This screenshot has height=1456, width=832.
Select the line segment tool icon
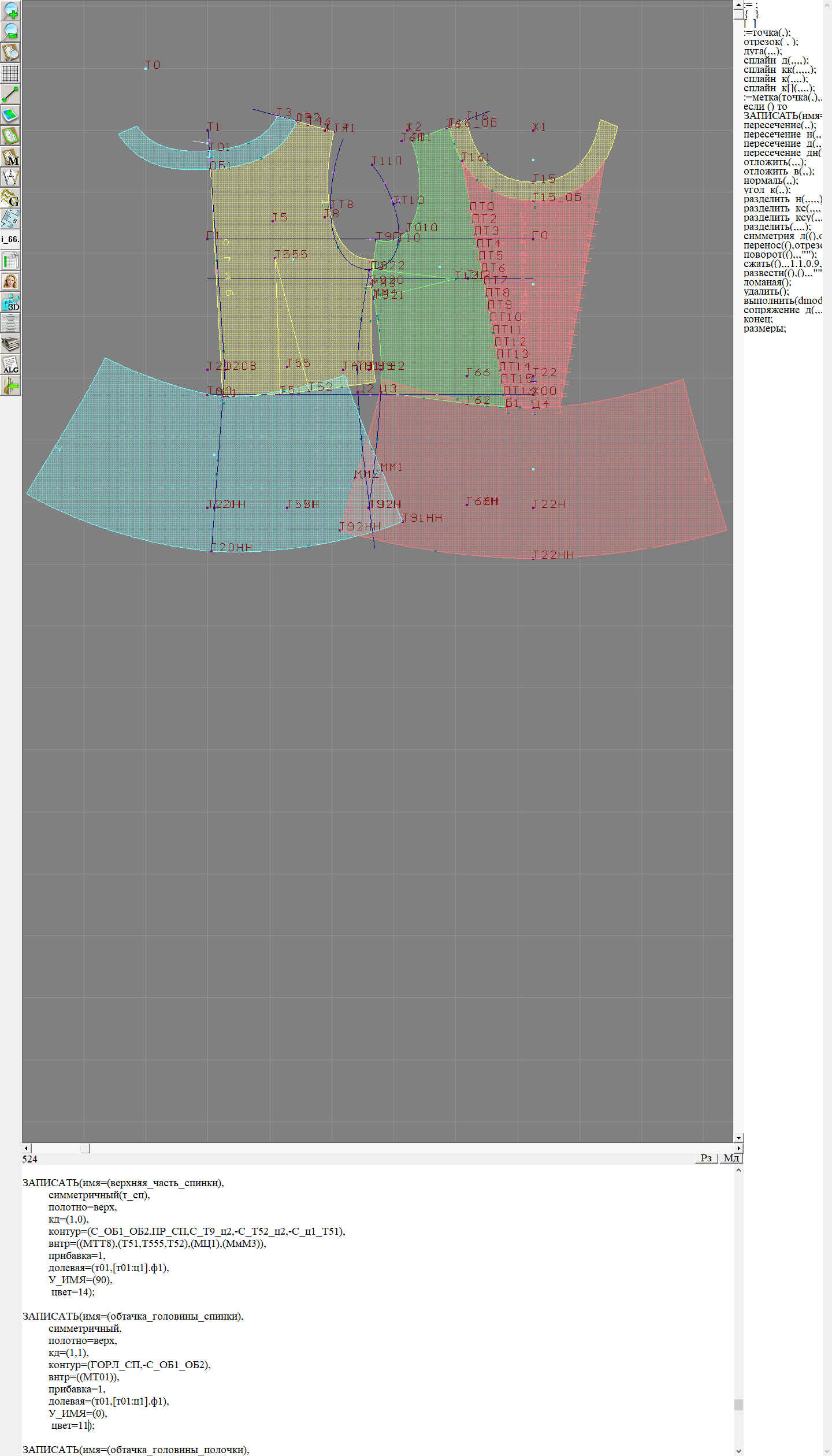click(x=10, y=94)
